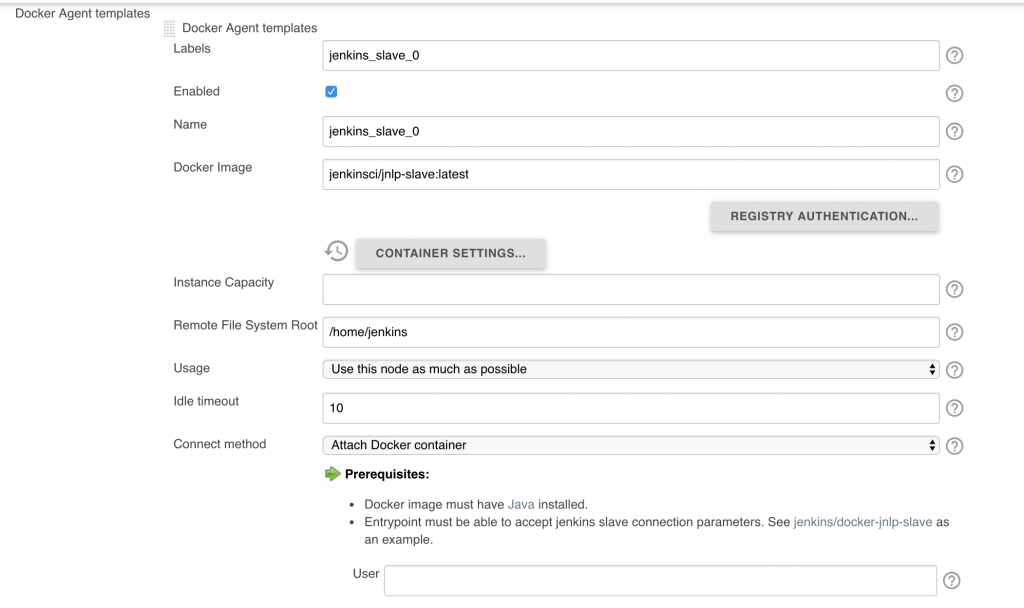Open help for Instance Capacity
The image size is (1024, 608).
pos(954,289)
